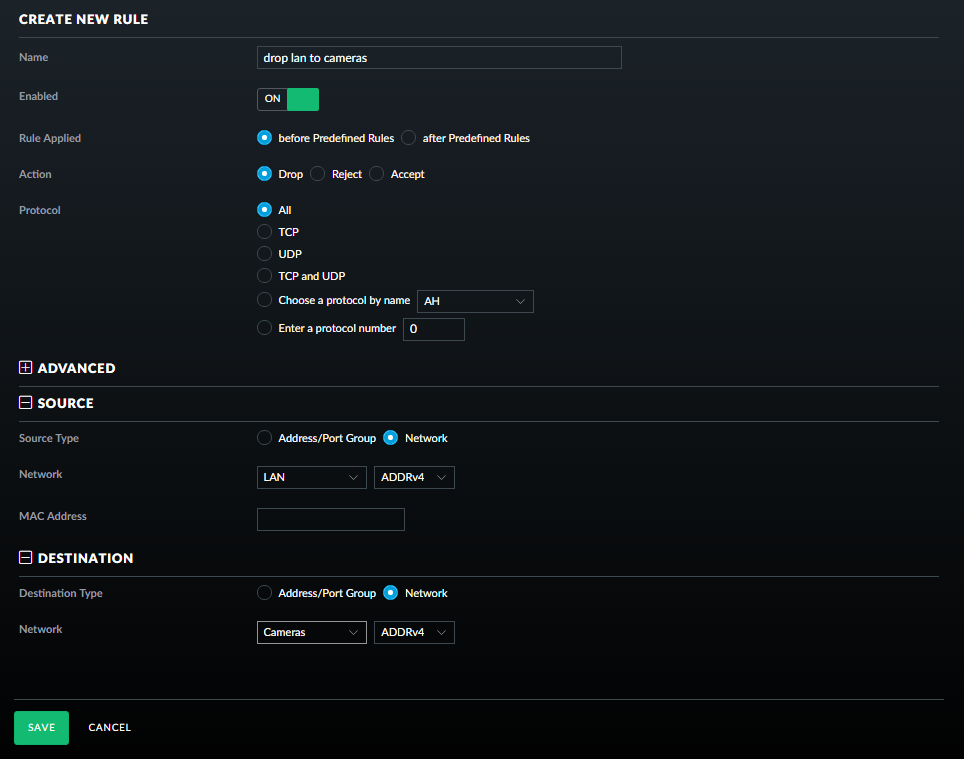Choose the Reject action

pyautogui.click(x=318, y=174)
